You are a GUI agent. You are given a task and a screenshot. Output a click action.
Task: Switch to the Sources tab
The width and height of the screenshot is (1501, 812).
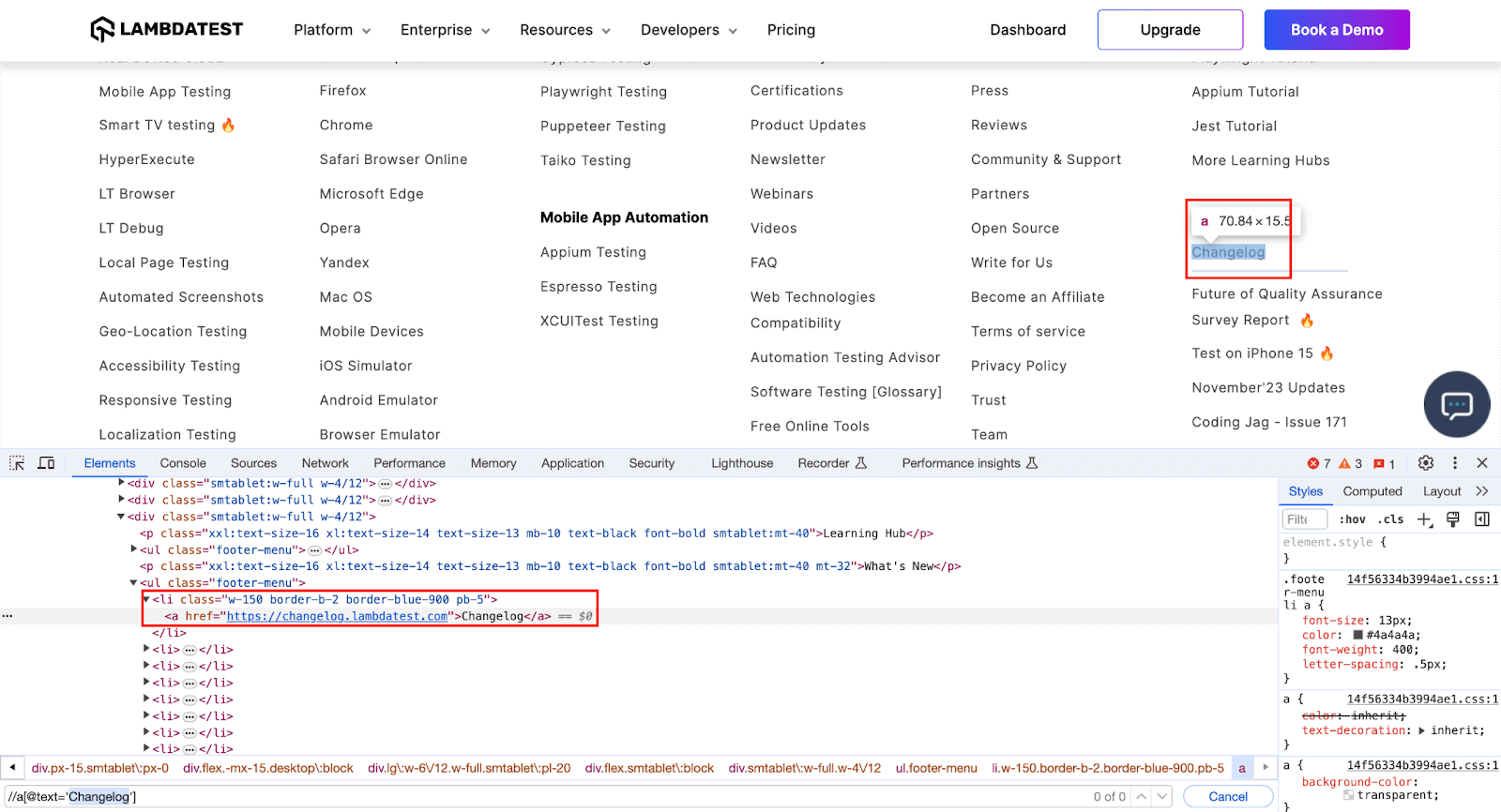coord(253,463)
